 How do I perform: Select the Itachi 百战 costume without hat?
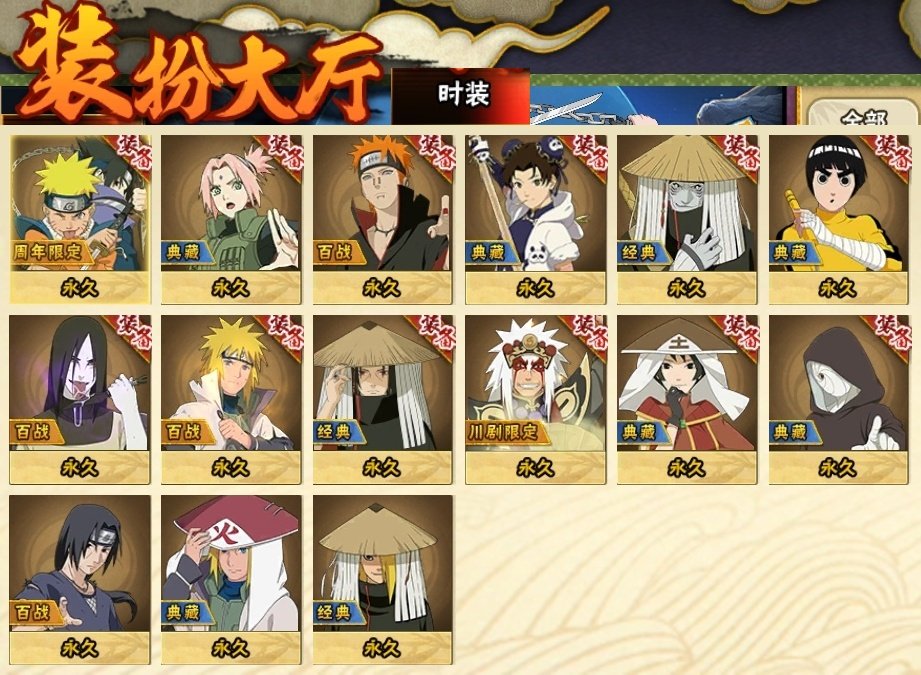(x=80, y=580)
